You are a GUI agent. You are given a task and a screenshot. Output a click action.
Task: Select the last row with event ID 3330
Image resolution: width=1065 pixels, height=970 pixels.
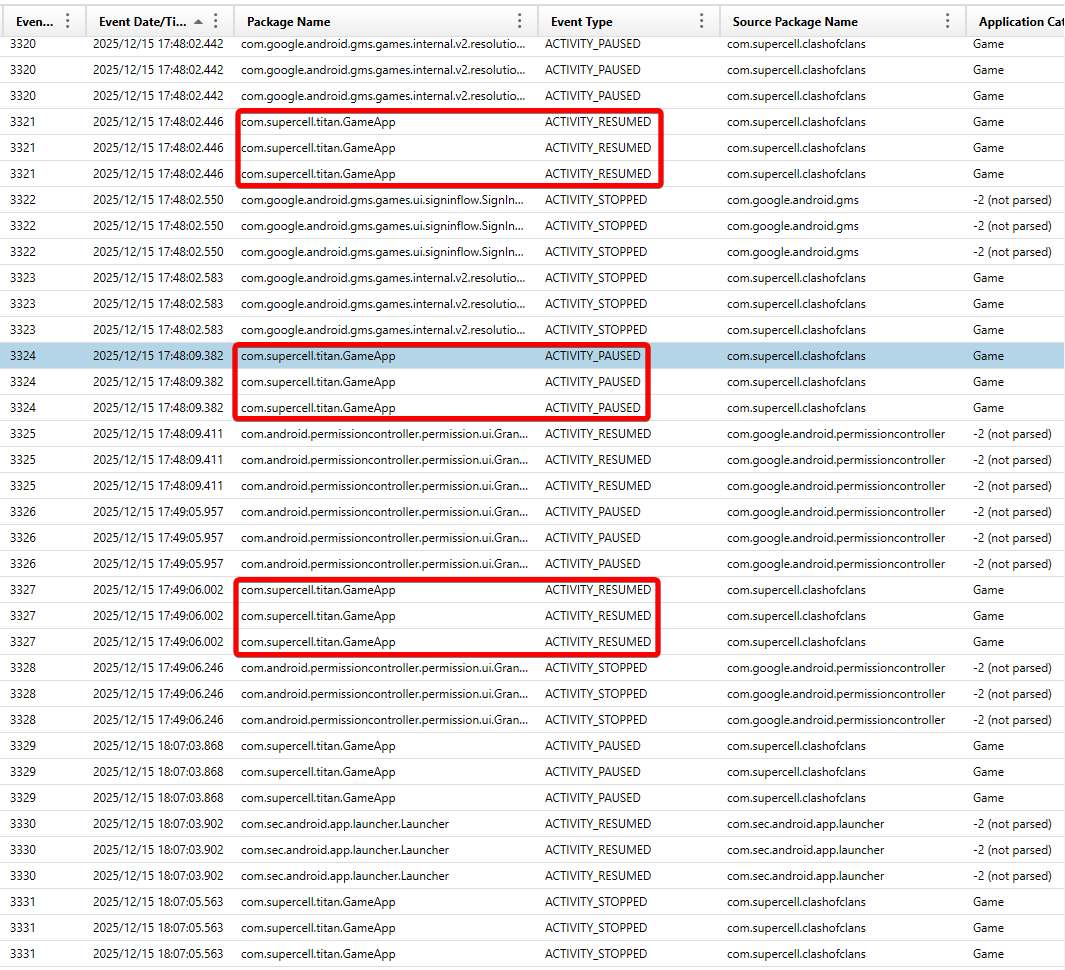[532, 876]
